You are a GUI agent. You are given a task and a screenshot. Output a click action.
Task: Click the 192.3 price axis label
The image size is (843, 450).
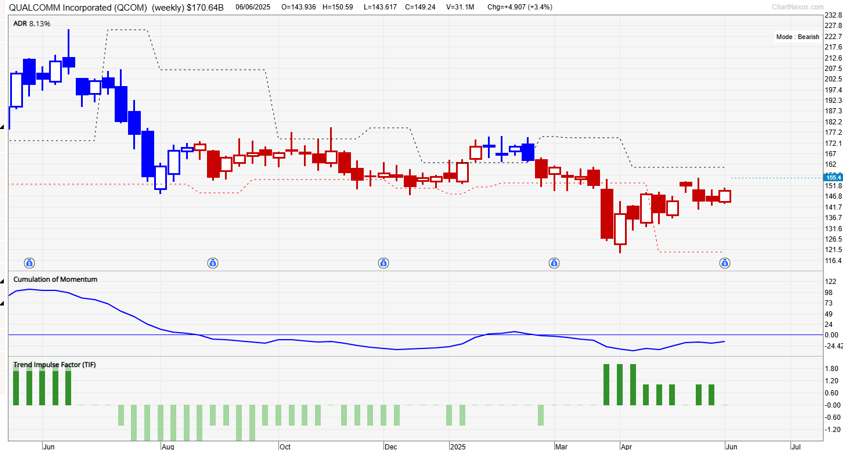(833, 101)
